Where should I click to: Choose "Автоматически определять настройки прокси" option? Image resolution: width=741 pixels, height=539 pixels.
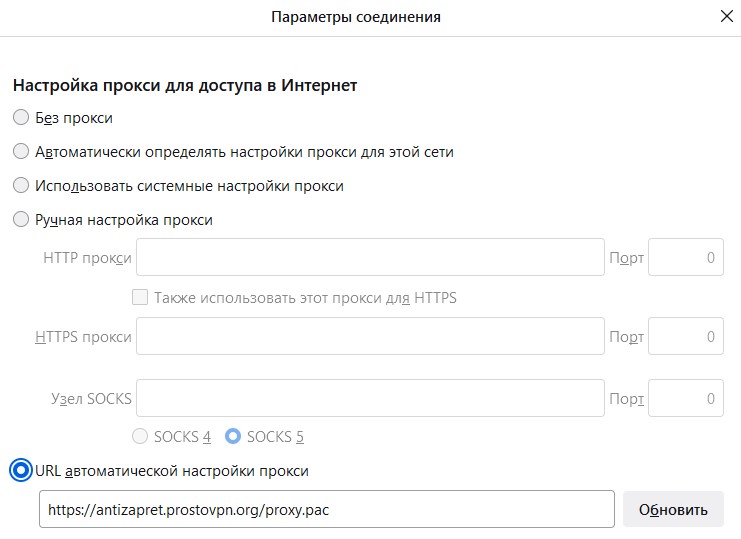pyautogui.click(x=21, y=152)
